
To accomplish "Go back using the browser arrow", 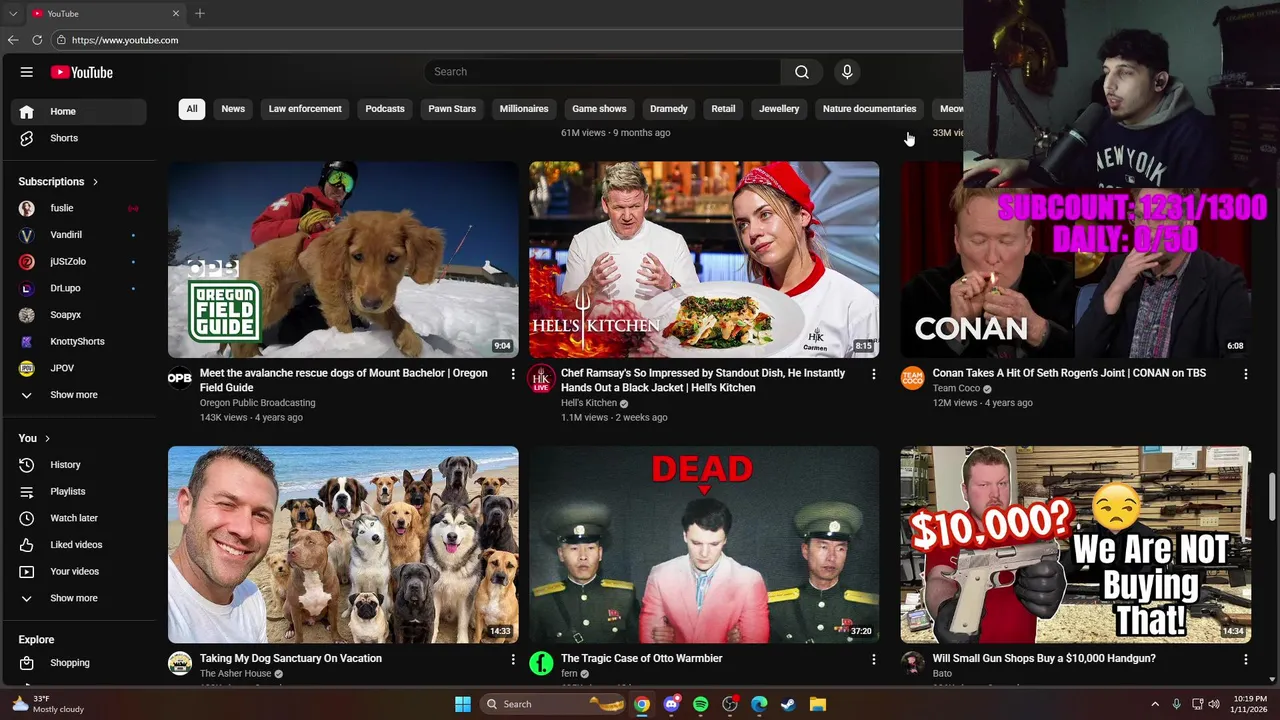I will point(13,40).
